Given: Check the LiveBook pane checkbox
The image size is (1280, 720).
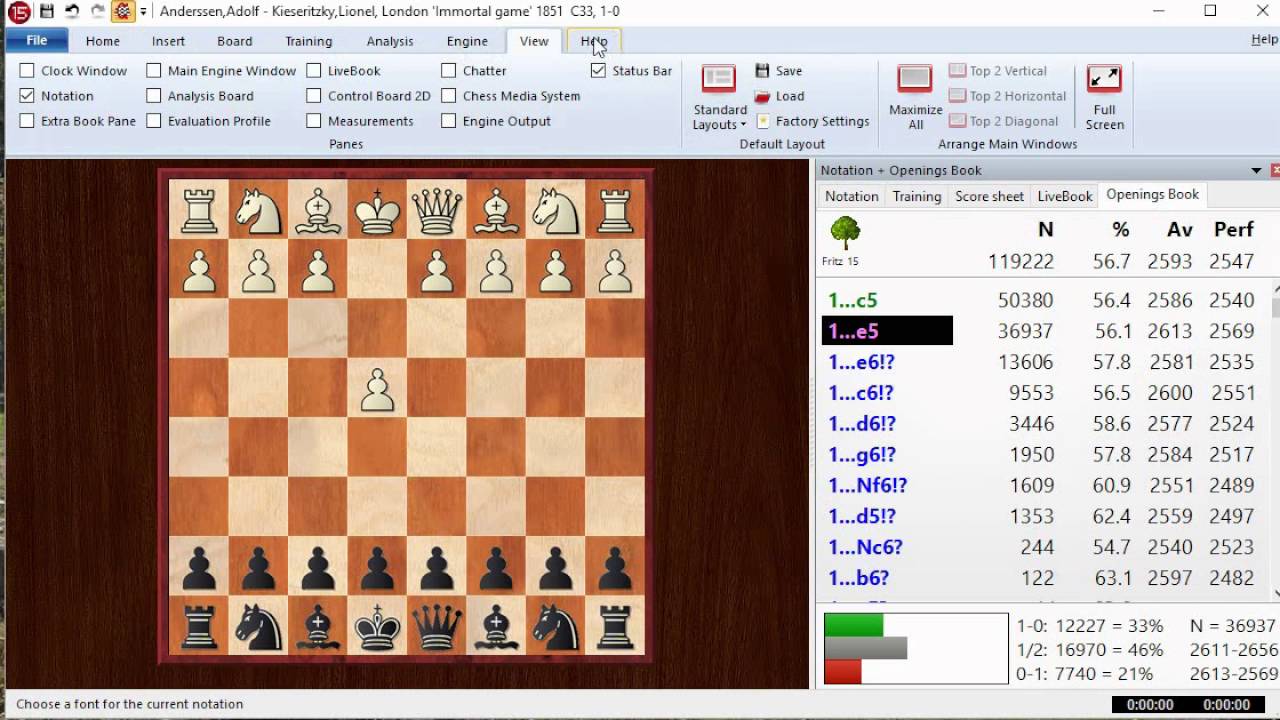Looking at the screenshot, I should click(x=314, y=71).
